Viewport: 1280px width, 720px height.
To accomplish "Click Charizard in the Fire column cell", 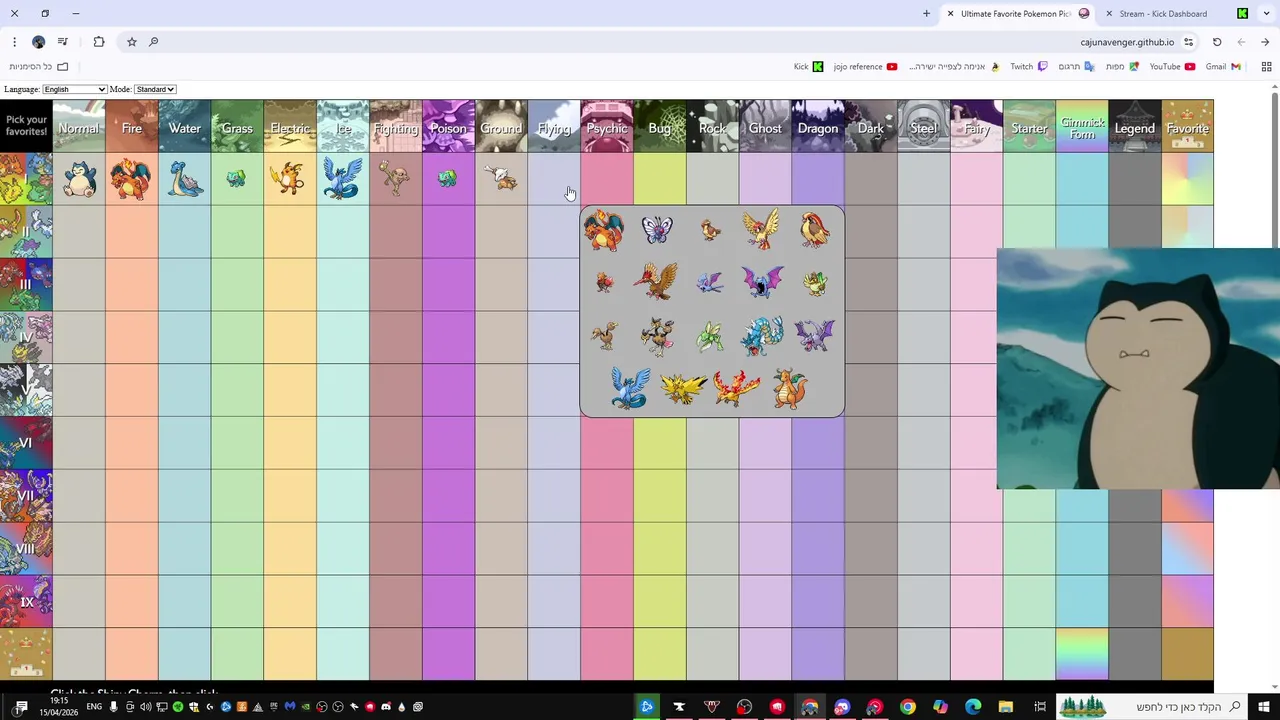I will click(131, 179).
